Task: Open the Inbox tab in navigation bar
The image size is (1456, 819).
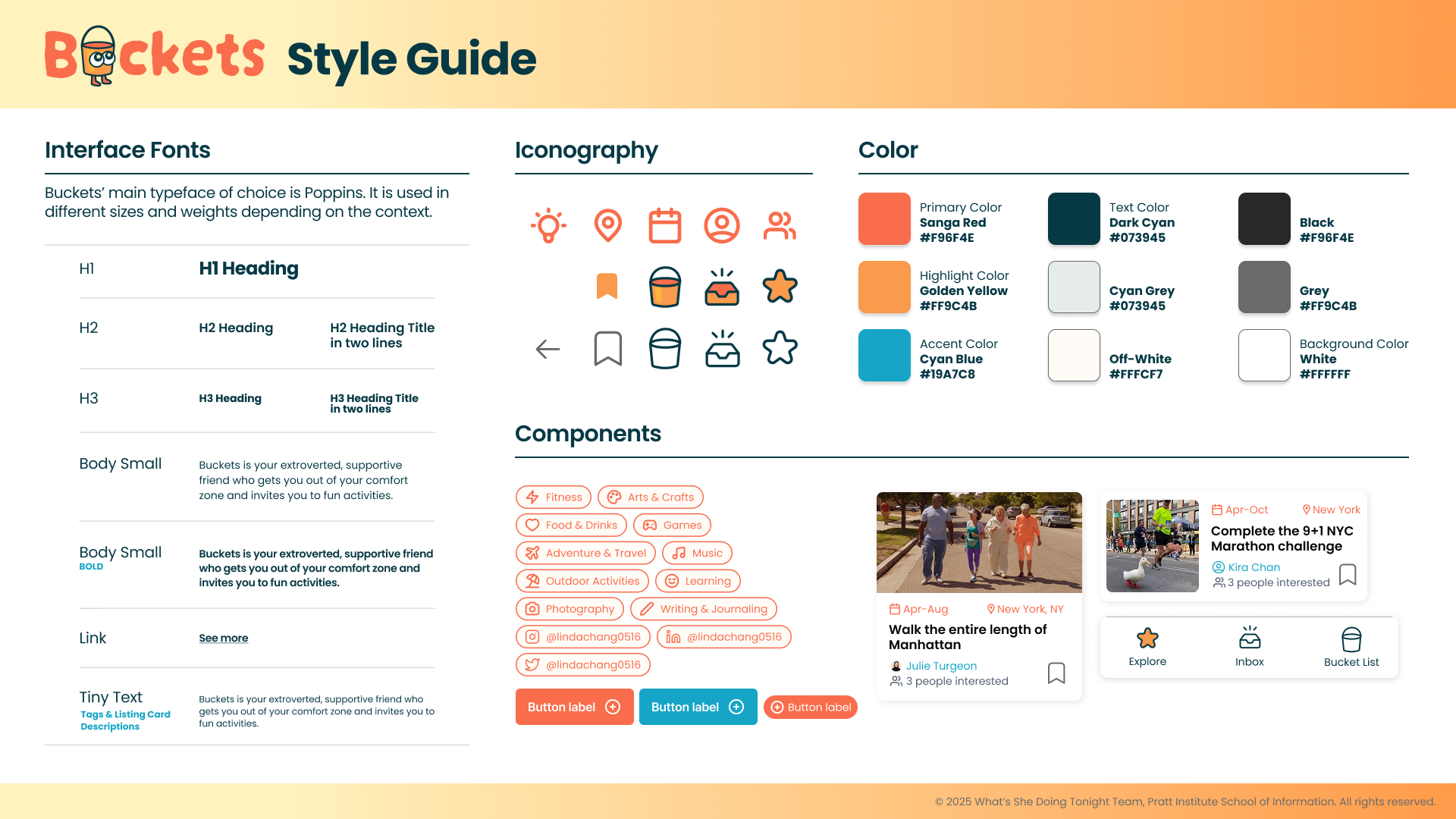Action: [x=1250, y=647]
